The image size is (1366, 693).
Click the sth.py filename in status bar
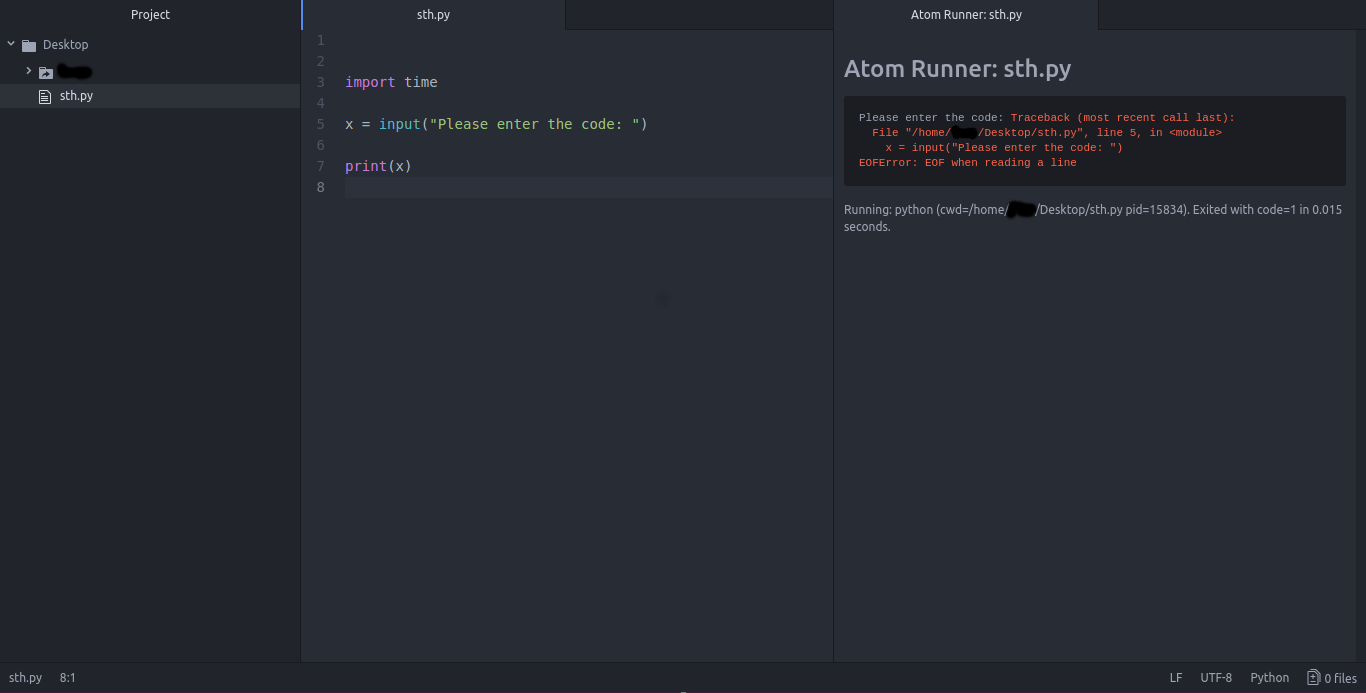pyautogui.click(x=25, y=677)
